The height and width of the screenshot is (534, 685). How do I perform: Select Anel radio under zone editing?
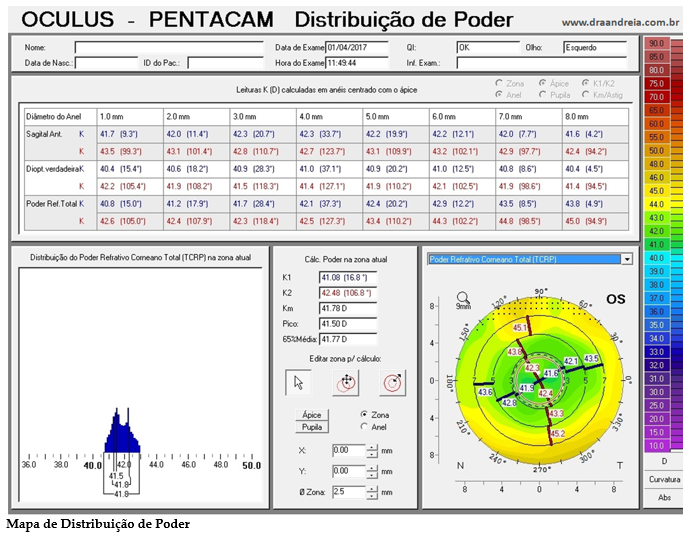[x=364, y=427]
